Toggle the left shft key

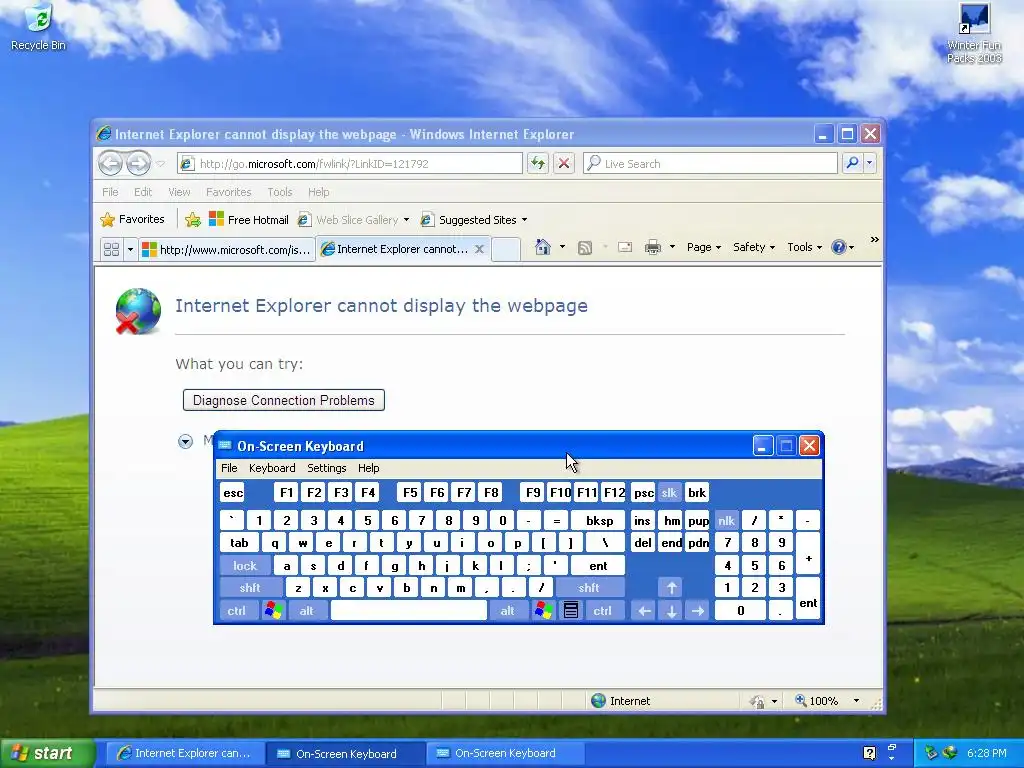click(x=251, y=588)
